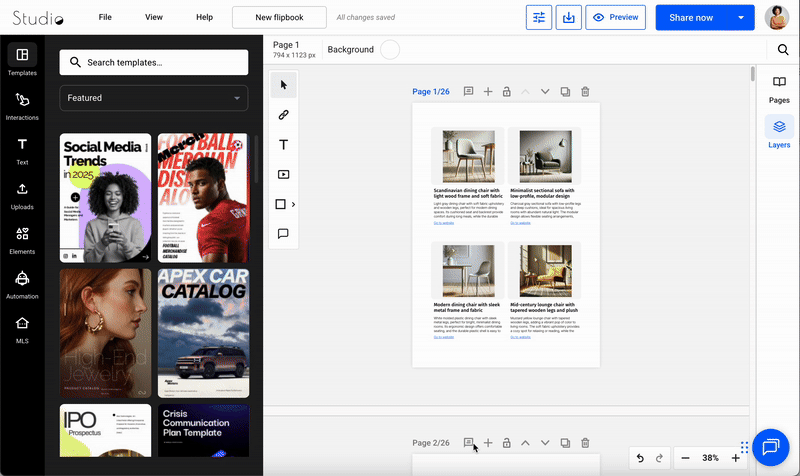The width and height of the screenshot is (800, 476).
Task: Delete Page 1 using trash icon
Action: click(586, 92)
